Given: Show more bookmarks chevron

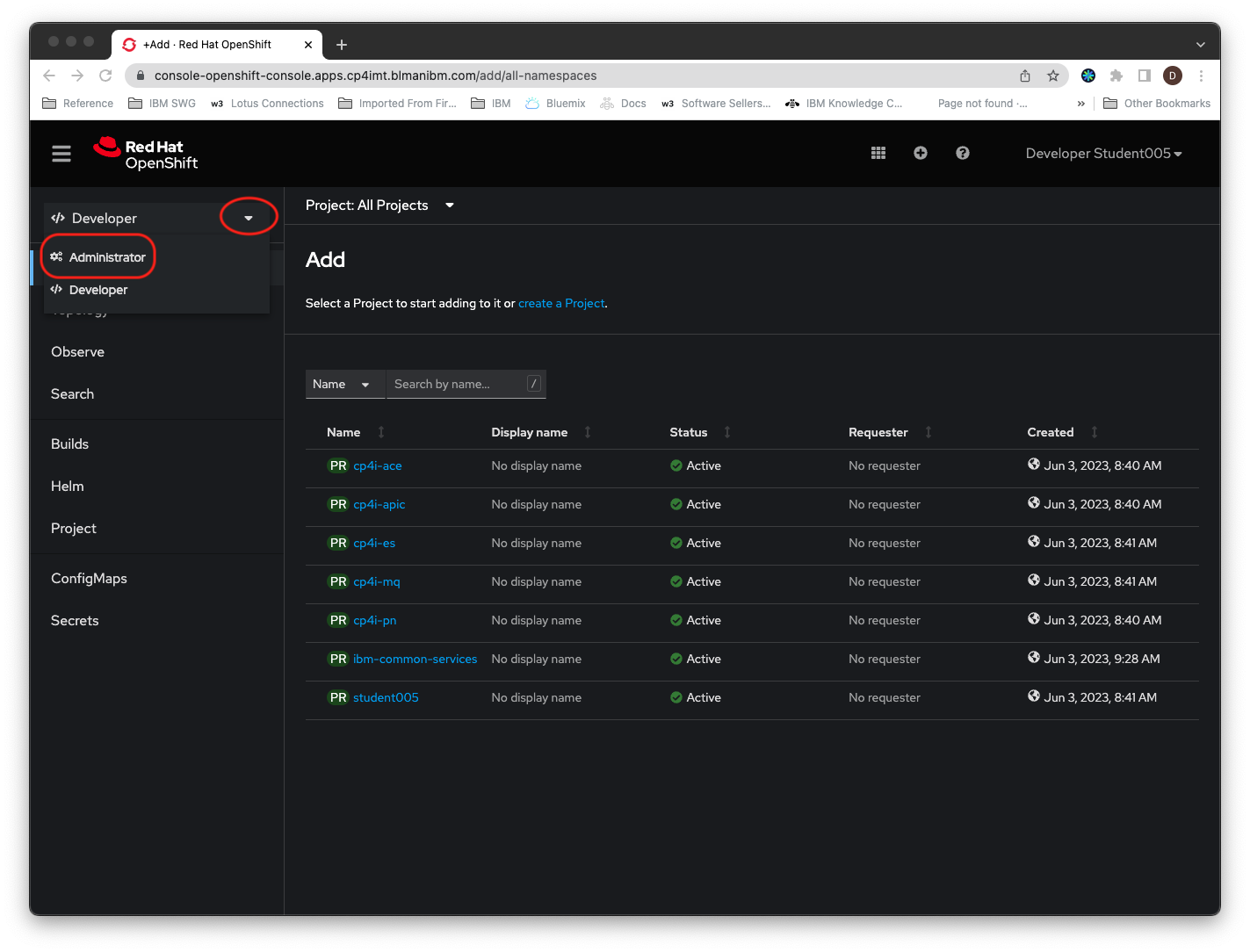Looking at the screenshot, I should click(1081, 104).
